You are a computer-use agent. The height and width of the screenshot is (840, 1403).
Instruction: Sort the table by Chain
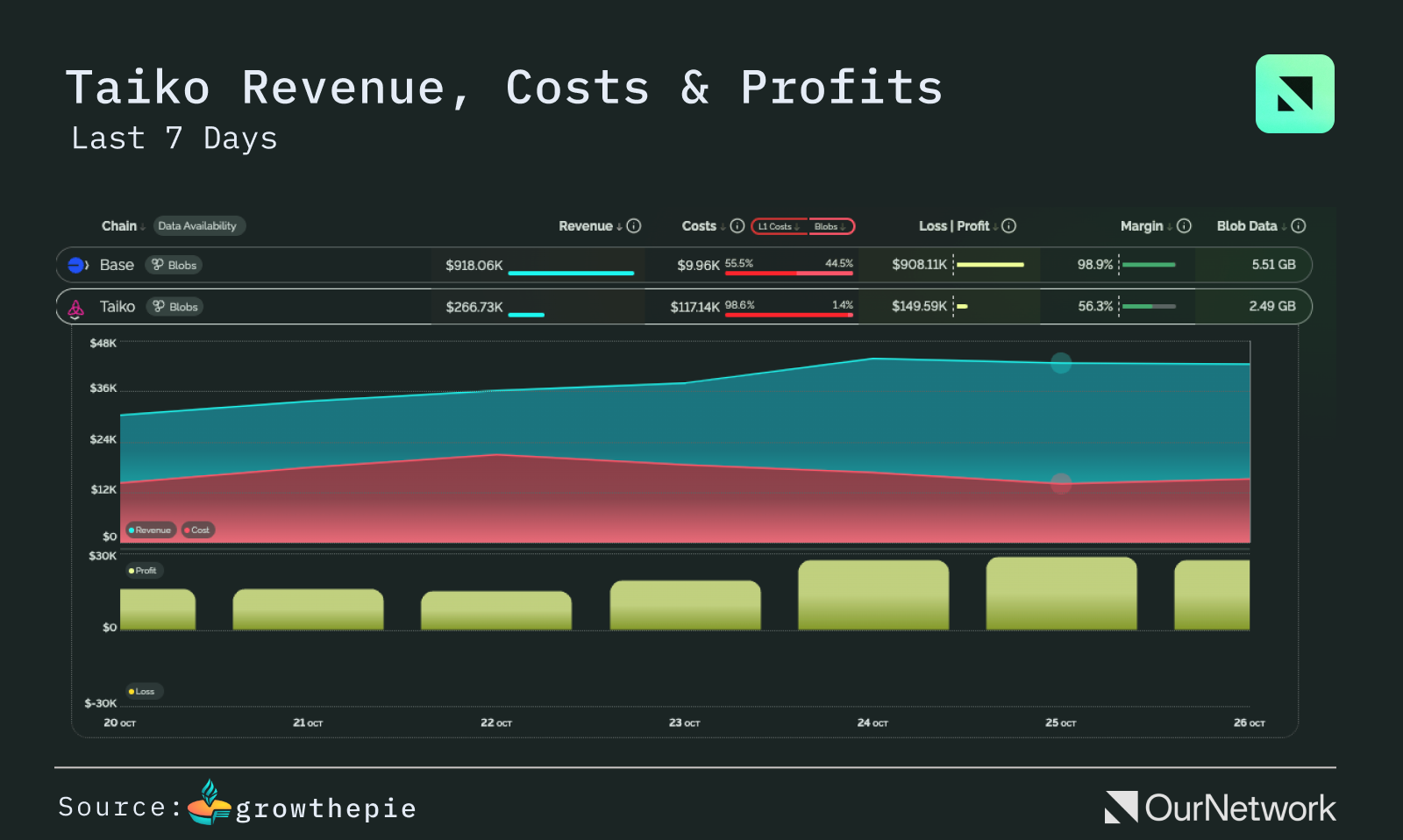(123, 226)
